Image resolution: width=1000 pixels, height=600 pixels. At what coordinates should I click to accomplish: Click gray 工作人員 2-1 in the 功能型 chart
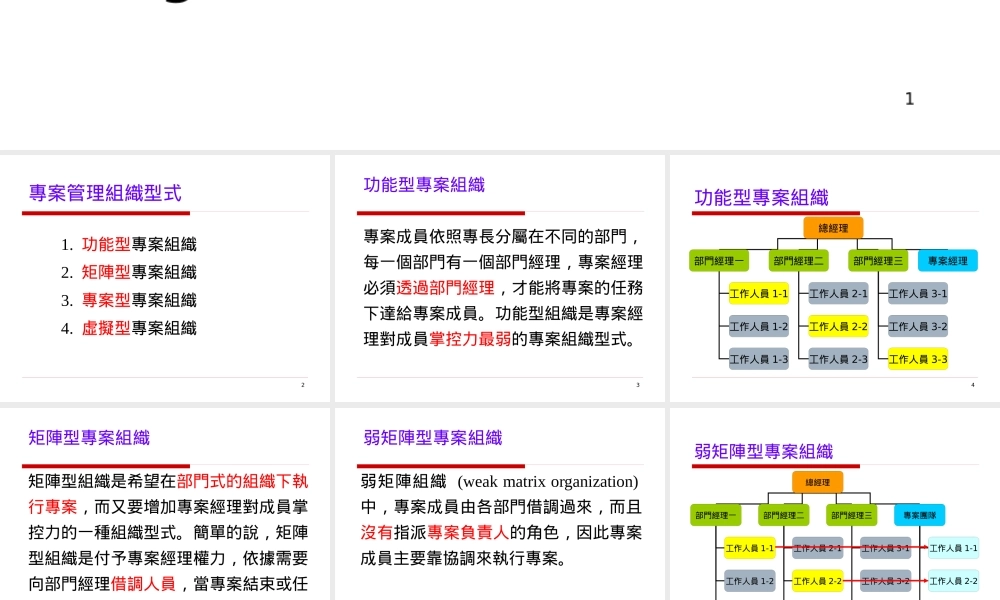coord(839,293)
